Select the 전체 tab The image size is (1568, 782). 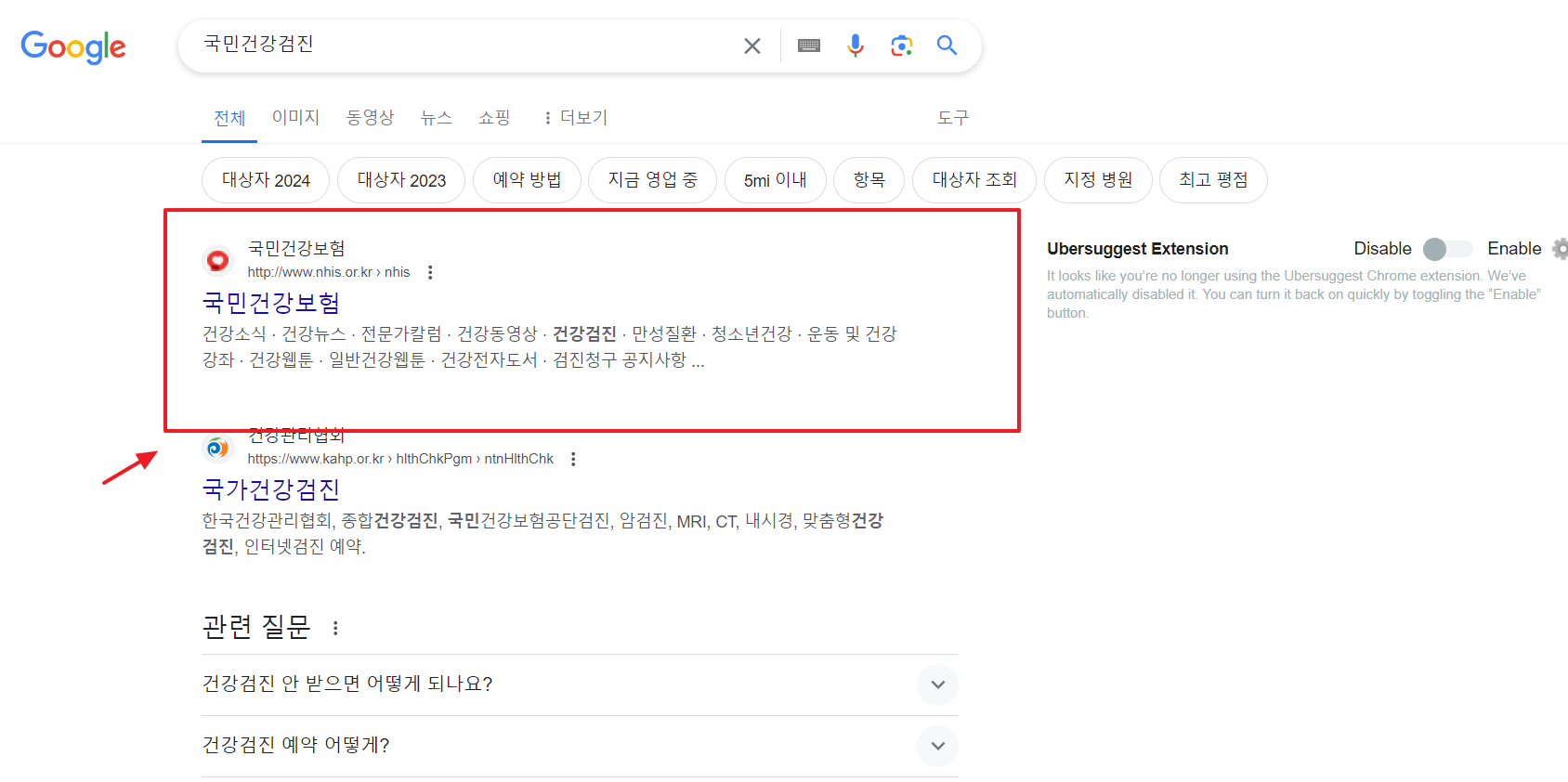tap(229, 118)
